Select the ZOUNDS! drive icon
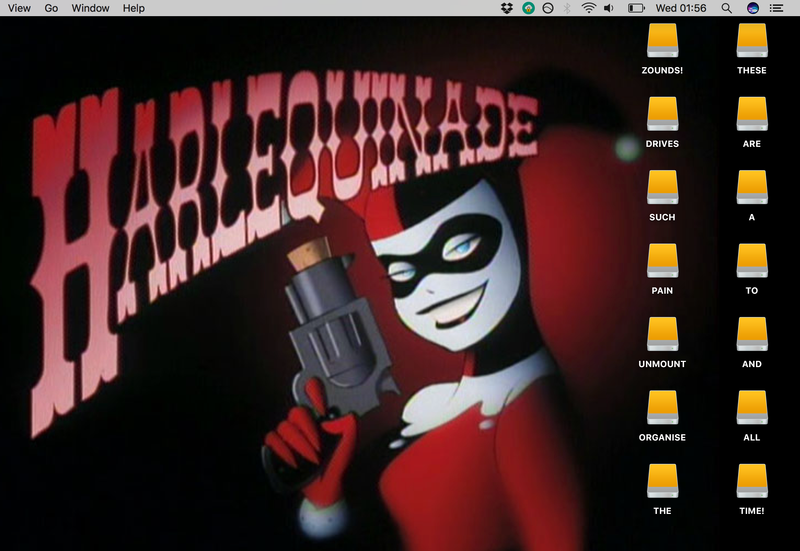The height and width of the screenshot is (551, 800). 662,40
